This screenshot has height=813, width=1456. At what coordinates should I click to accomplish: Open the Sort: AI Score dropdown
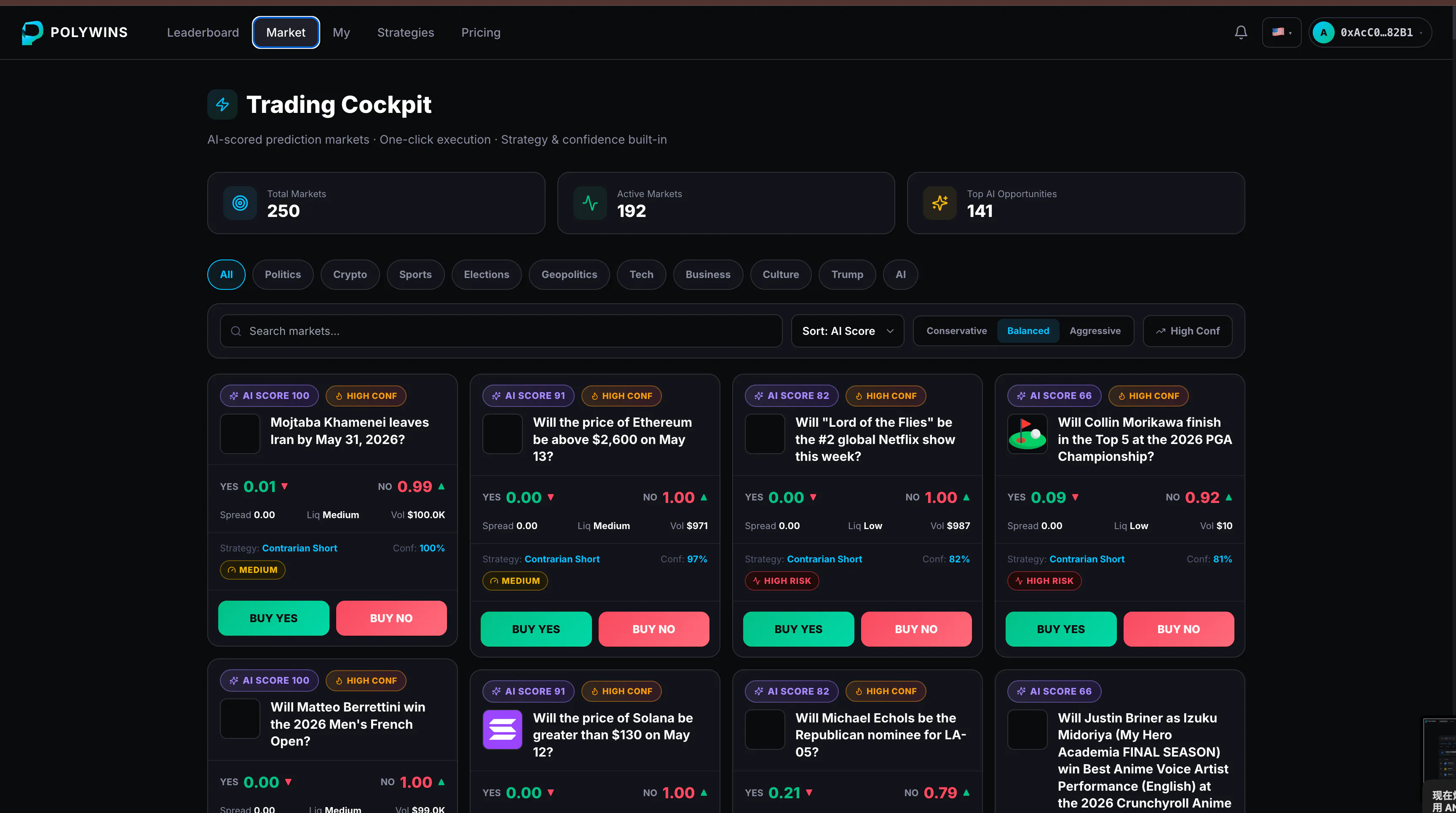pos(848,331)
